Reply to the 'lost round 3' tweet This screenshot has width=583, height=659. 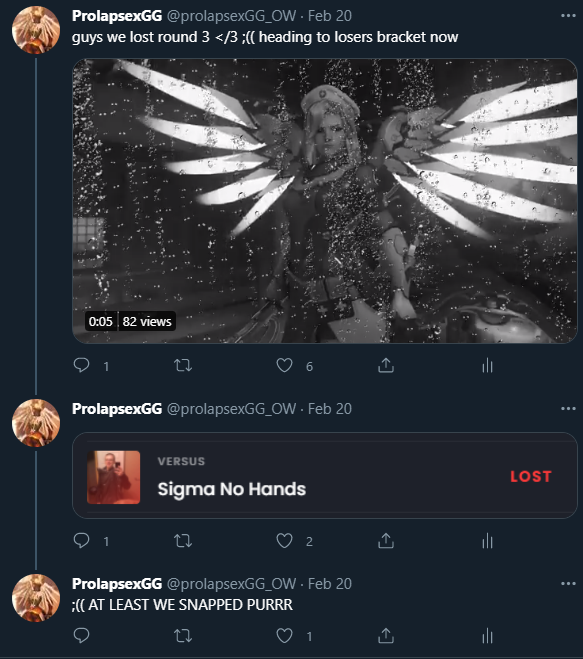[82, 365]
